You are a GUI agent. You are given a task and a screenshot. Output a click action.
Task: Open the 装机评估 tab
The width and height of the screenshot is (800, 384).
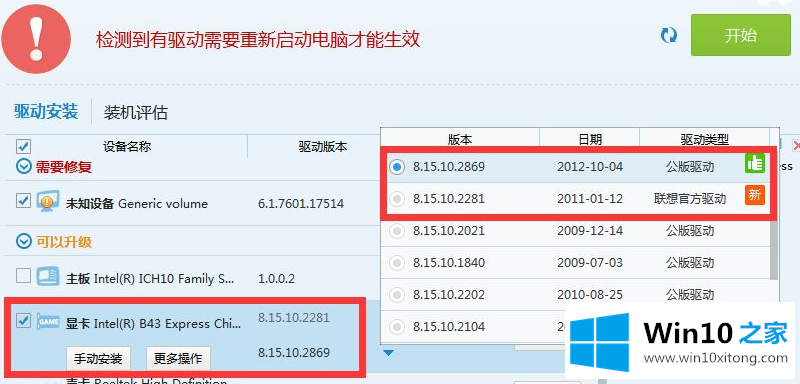pyautogui.click(x=136, y=113)
